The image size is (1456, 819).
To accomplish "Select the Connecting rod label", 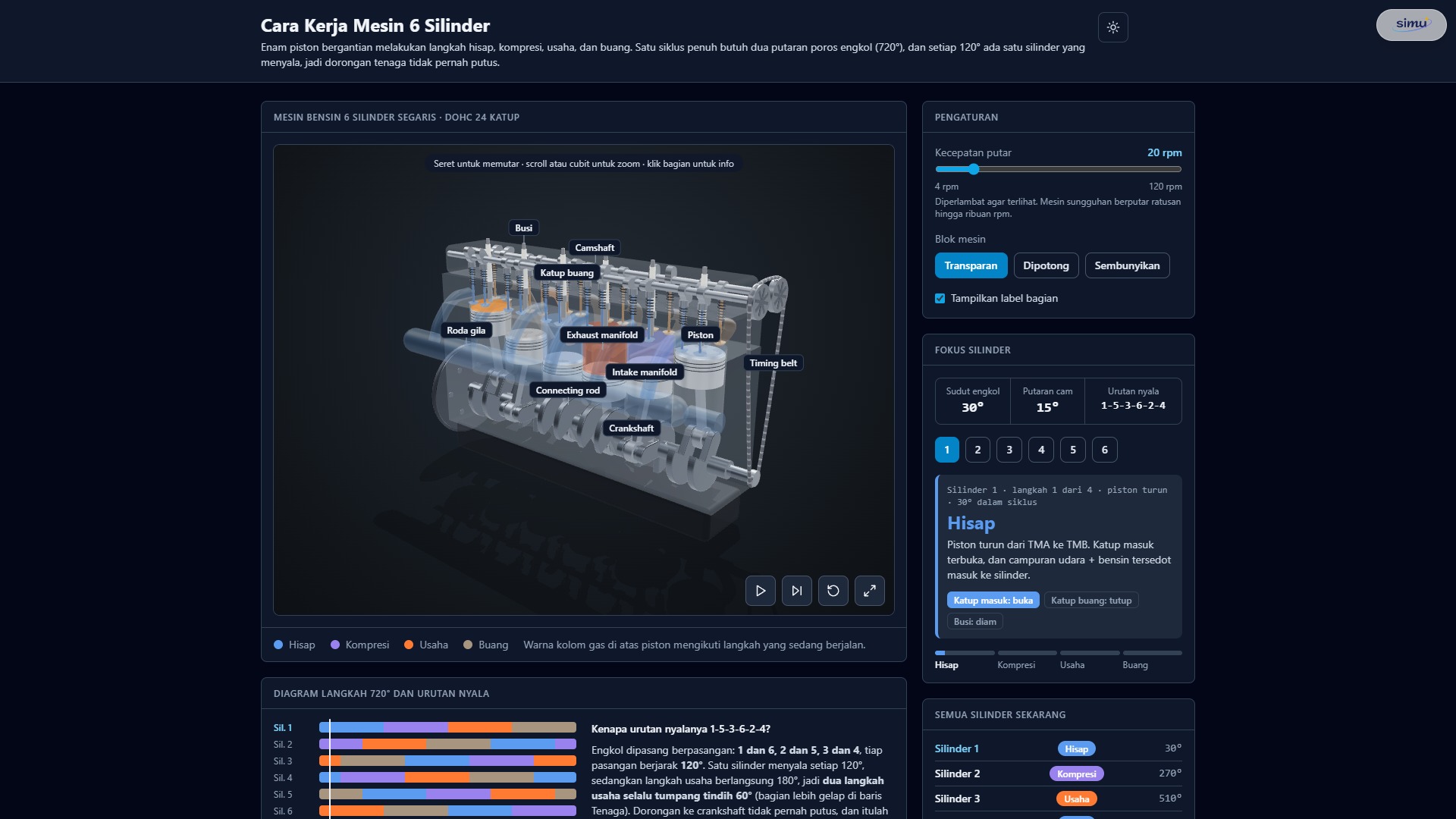I will [x=567, y=391].
